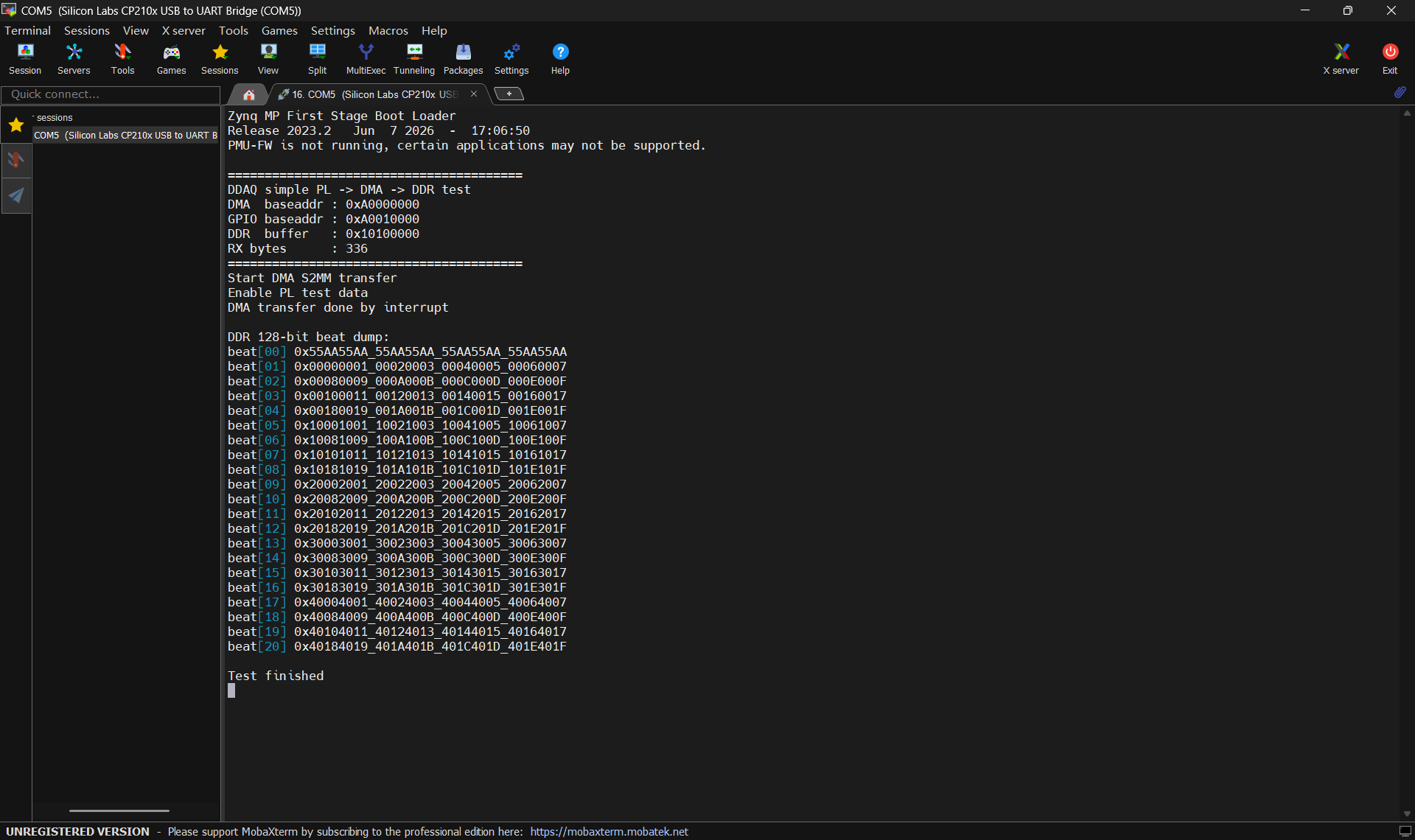Screen dimensions: 1415x840
Task: Click 'DMA transfer done by interrupt' line
Action: click(x=338, y=307)
